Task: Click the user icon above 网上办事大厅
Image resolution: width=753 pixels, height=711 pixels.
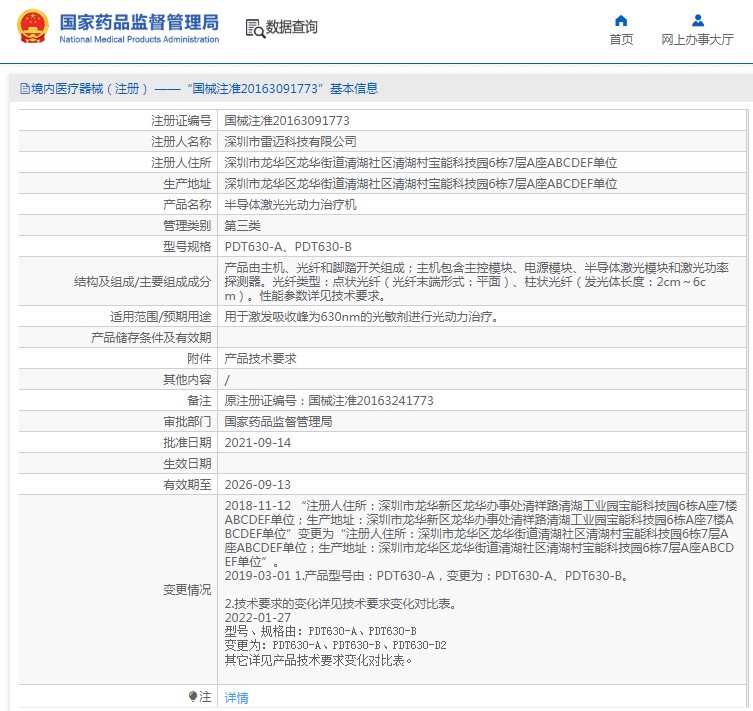Action: [698, 21]
